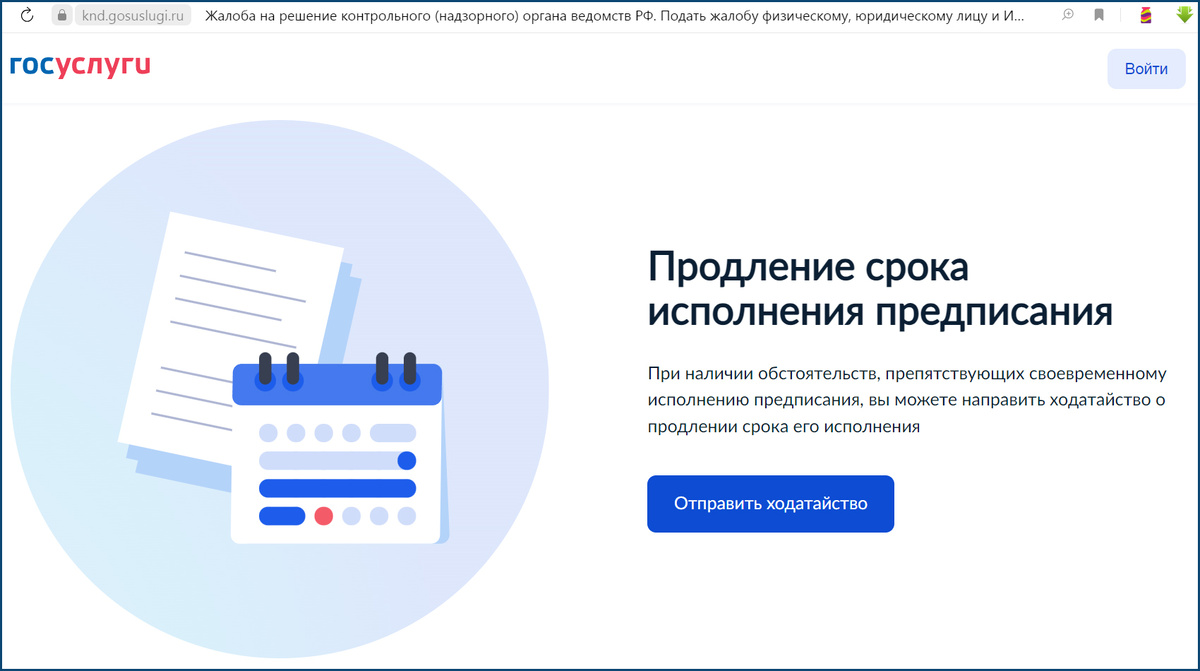Image resolution: width=1200 pixels, height=671 pixels.
Task: Click the white paper sheets in the illustration
Action: 230,280
